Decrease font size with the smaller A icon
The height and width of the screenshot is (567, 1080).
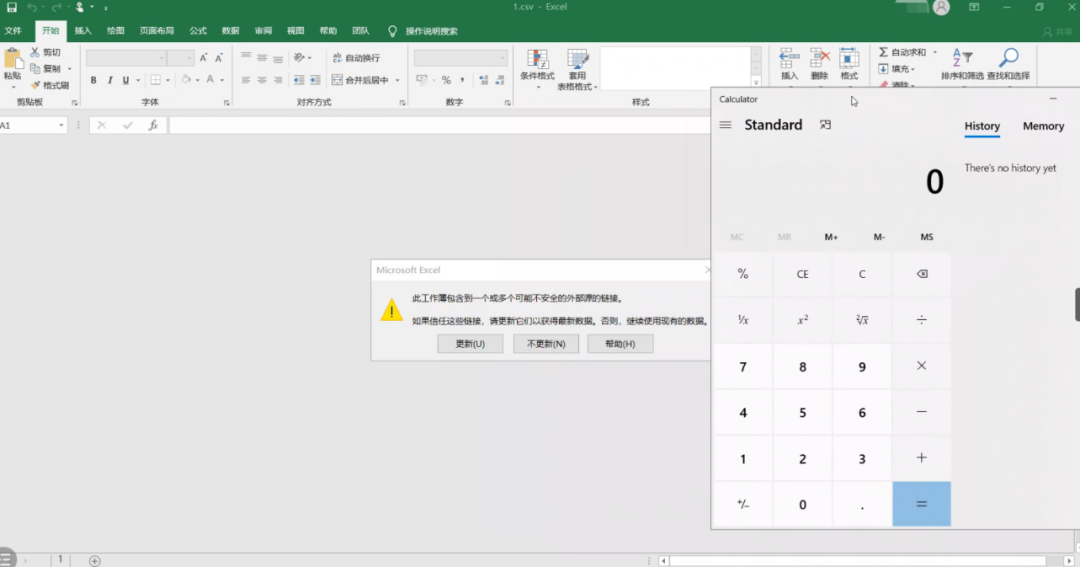[x=218, y=58]
